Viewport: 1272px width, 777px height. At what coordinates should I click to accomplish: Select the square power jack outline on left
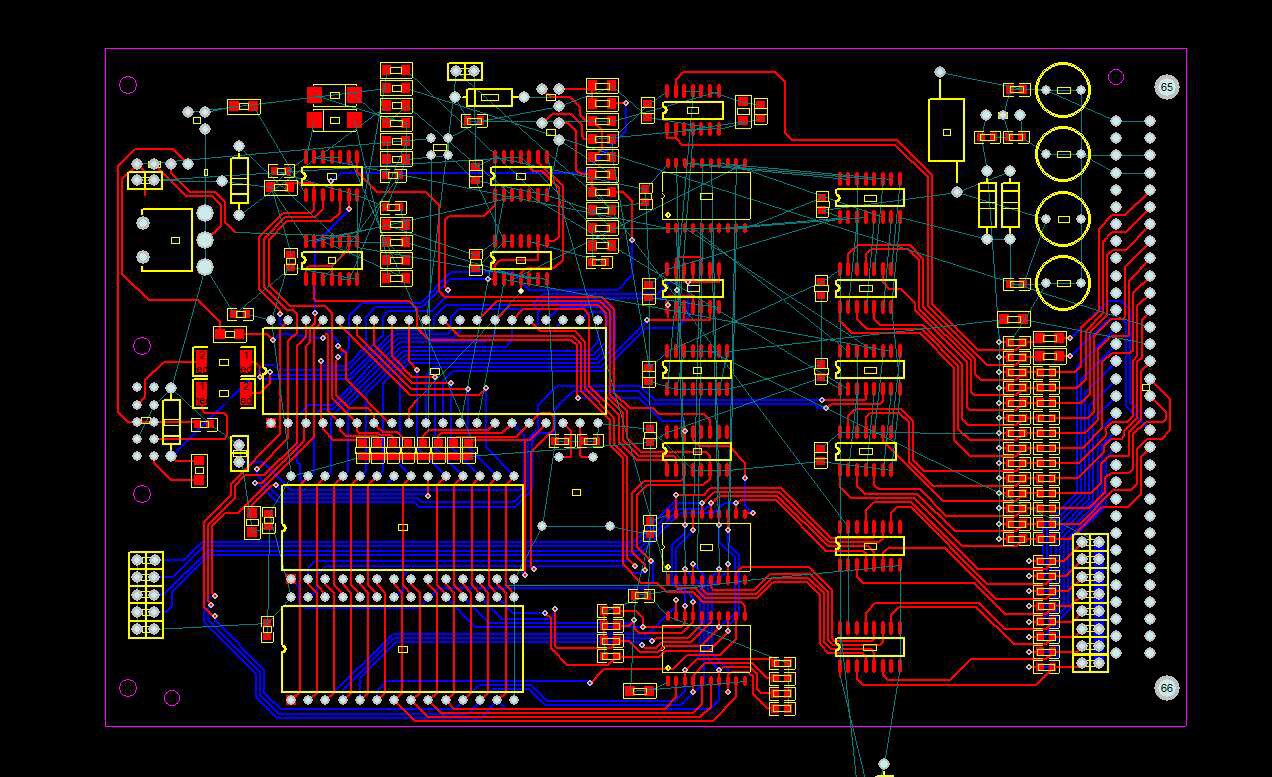167,240
